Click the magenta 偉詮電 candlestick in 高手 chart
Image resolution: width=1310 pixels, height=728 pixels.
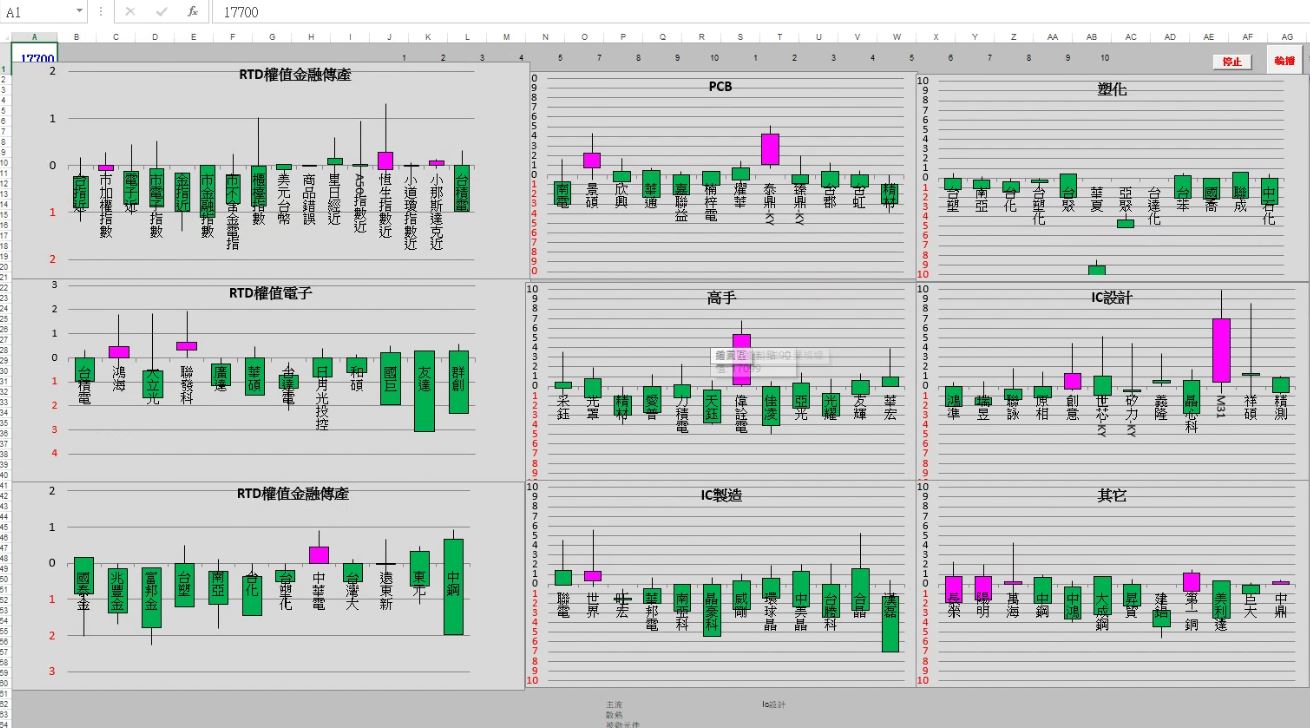tap(741, 359)
